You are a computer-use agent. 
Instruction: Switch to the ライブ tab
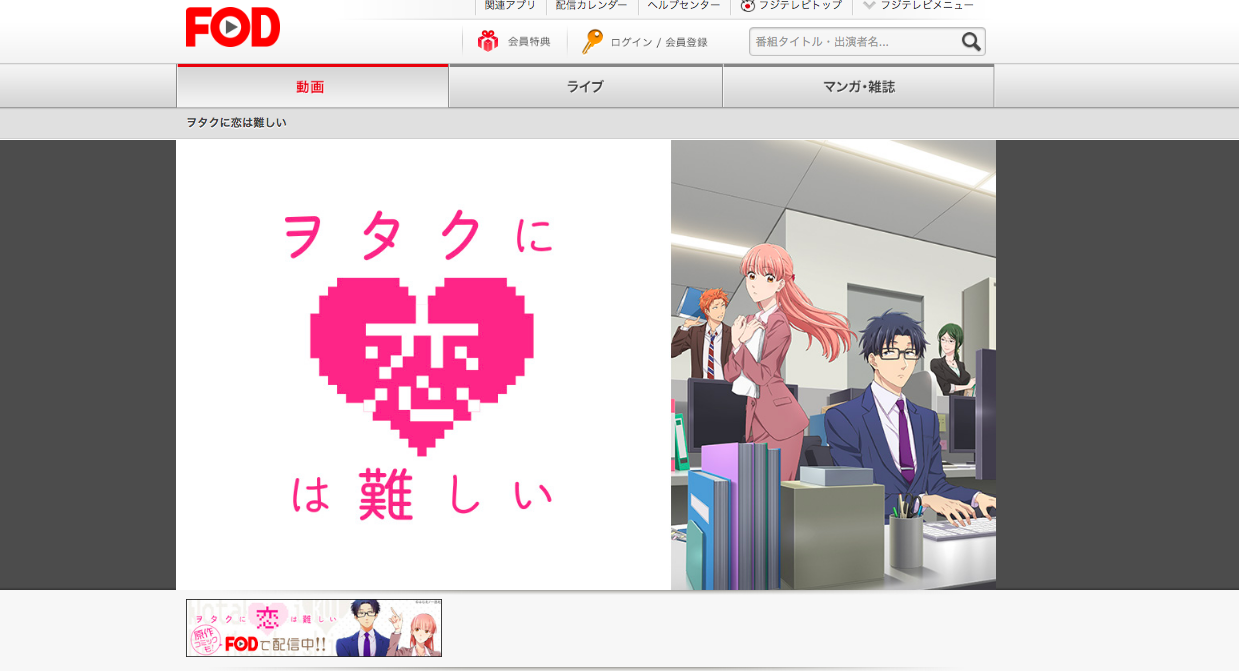tap(585, 86)
